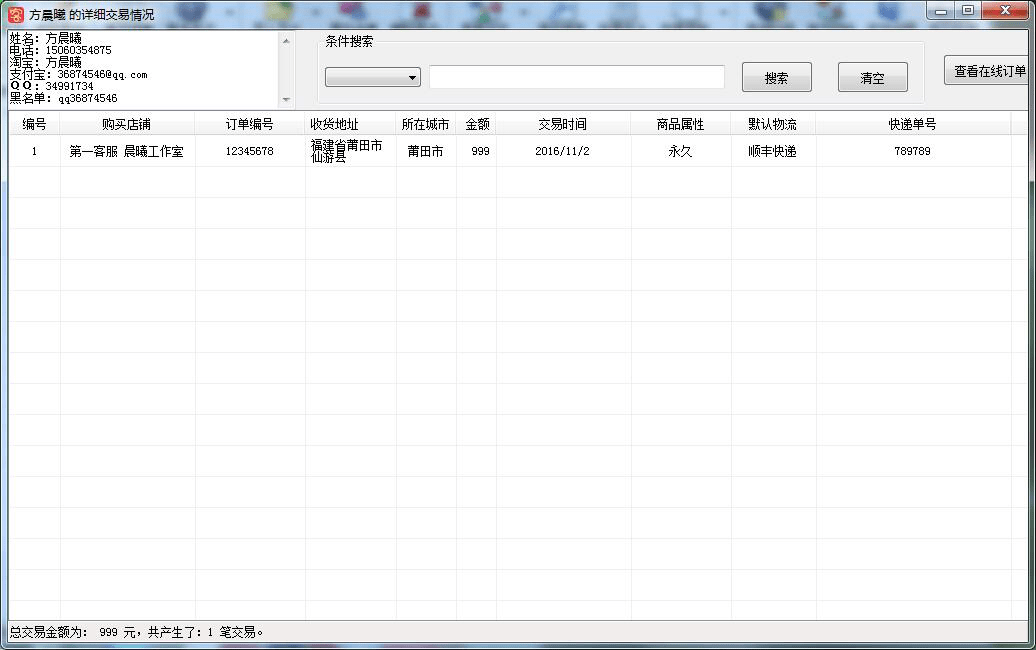The image size is (1036, 650).
Task: Select the order row 12345678
Action: pos(249,152)
